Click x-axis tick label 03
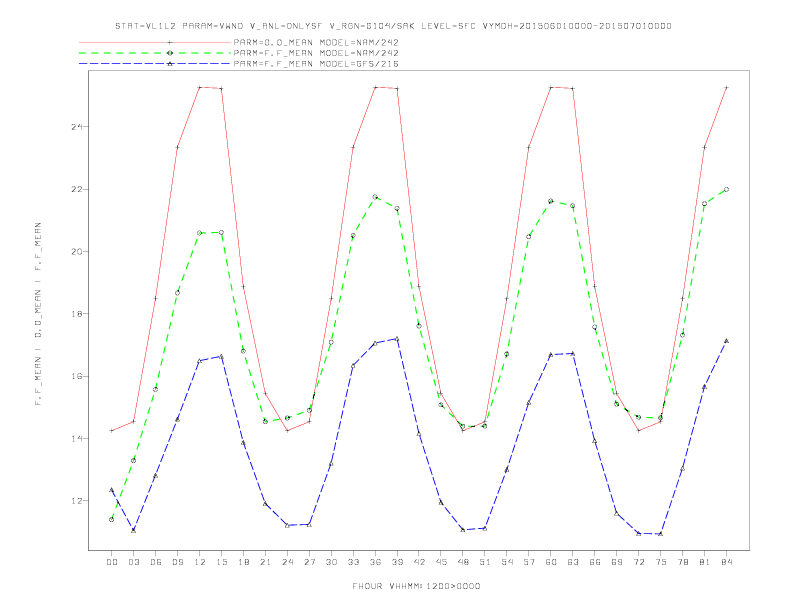Image resolution: width=792 pixels, height=612 pixels. point(133,562)
